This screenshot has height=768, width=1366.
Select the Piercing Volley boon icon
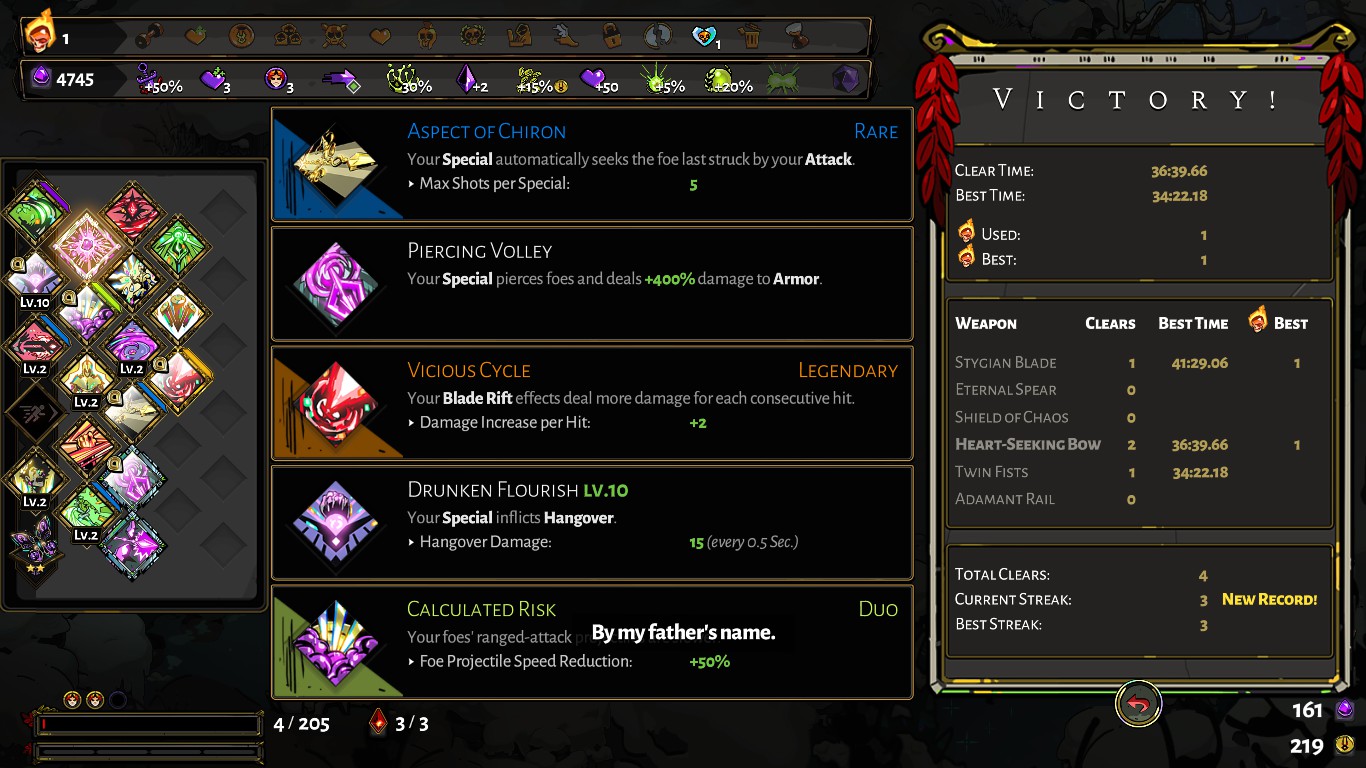[x=334, y=284]
